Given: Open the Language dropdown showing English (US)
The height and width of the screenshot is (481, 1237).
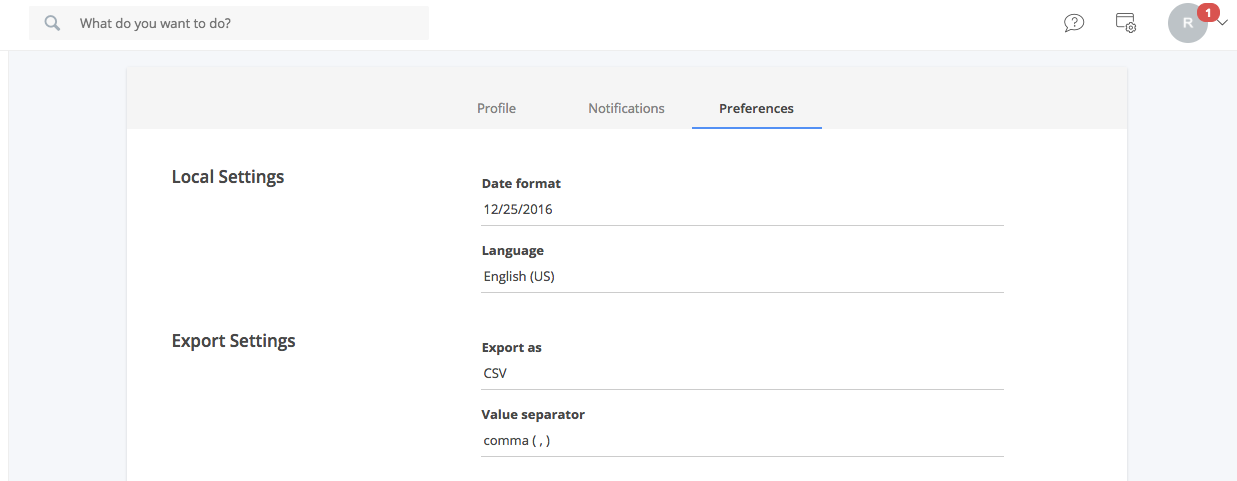Looking at the screenshot, I should 742,277.
